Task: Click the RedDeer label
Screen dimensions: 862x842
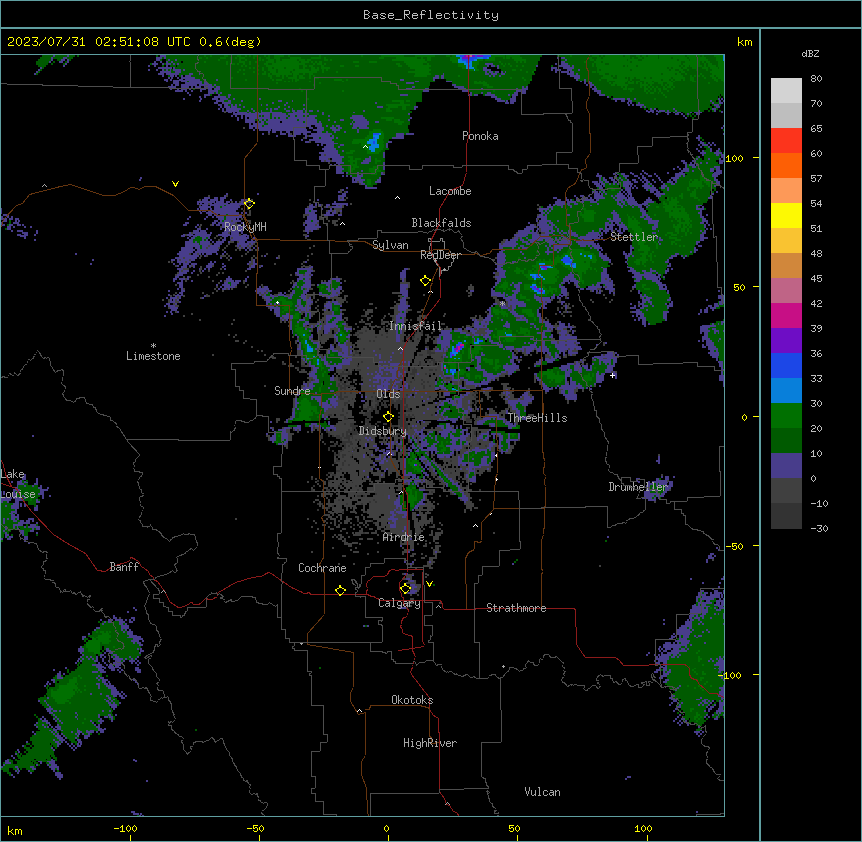Action: [440, 255]
